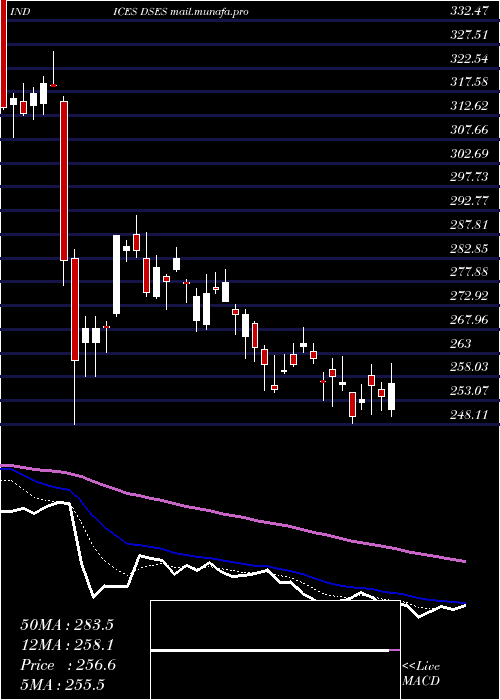Click the 297.73 price axis label
500x700 pixels.
(469, 177)
